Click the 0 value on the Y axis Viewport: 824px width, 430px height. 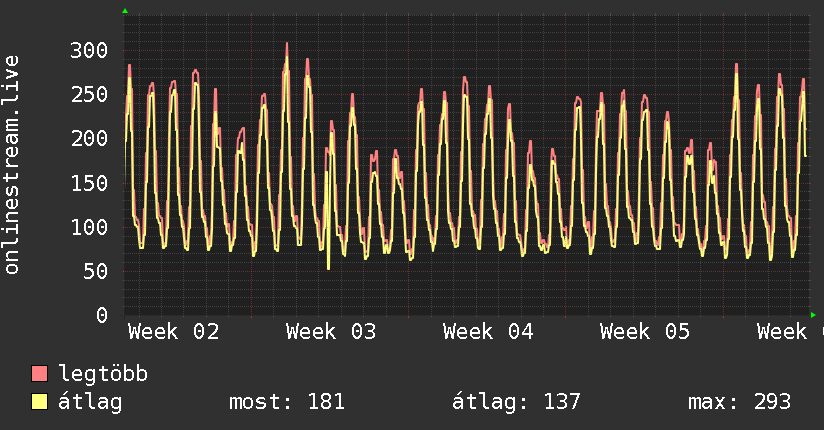101,315
